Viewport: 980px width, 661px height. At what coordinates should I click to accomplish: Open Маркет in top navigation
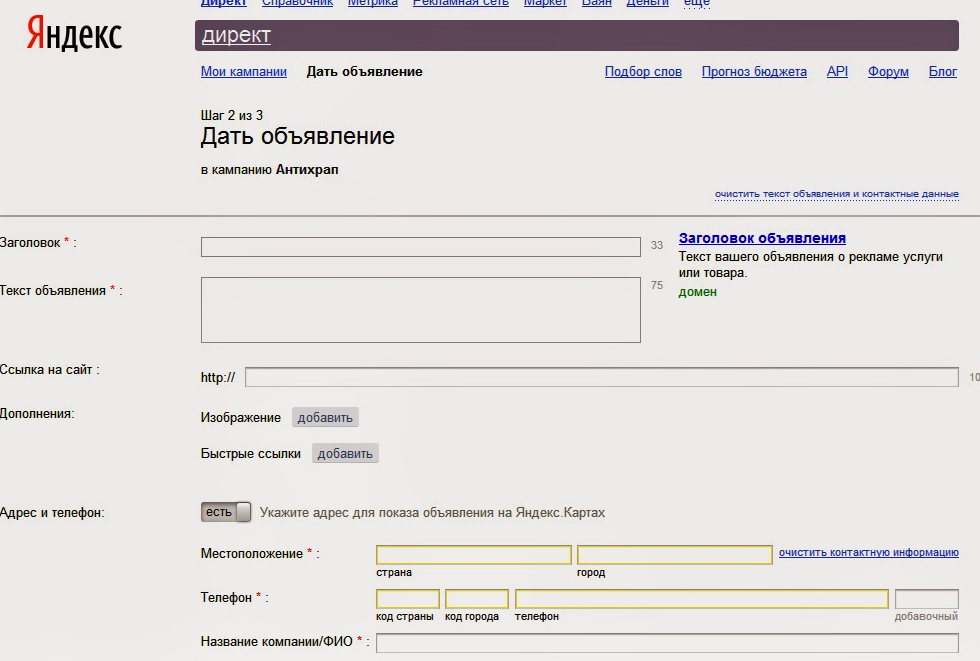545,3
